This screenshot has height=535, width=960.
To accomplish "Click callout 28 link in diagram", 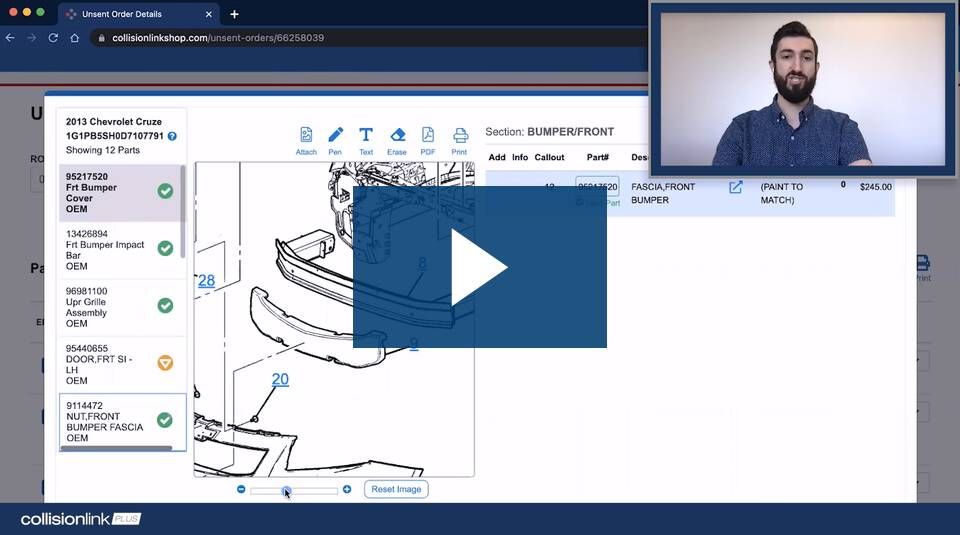I will [206, 281].
